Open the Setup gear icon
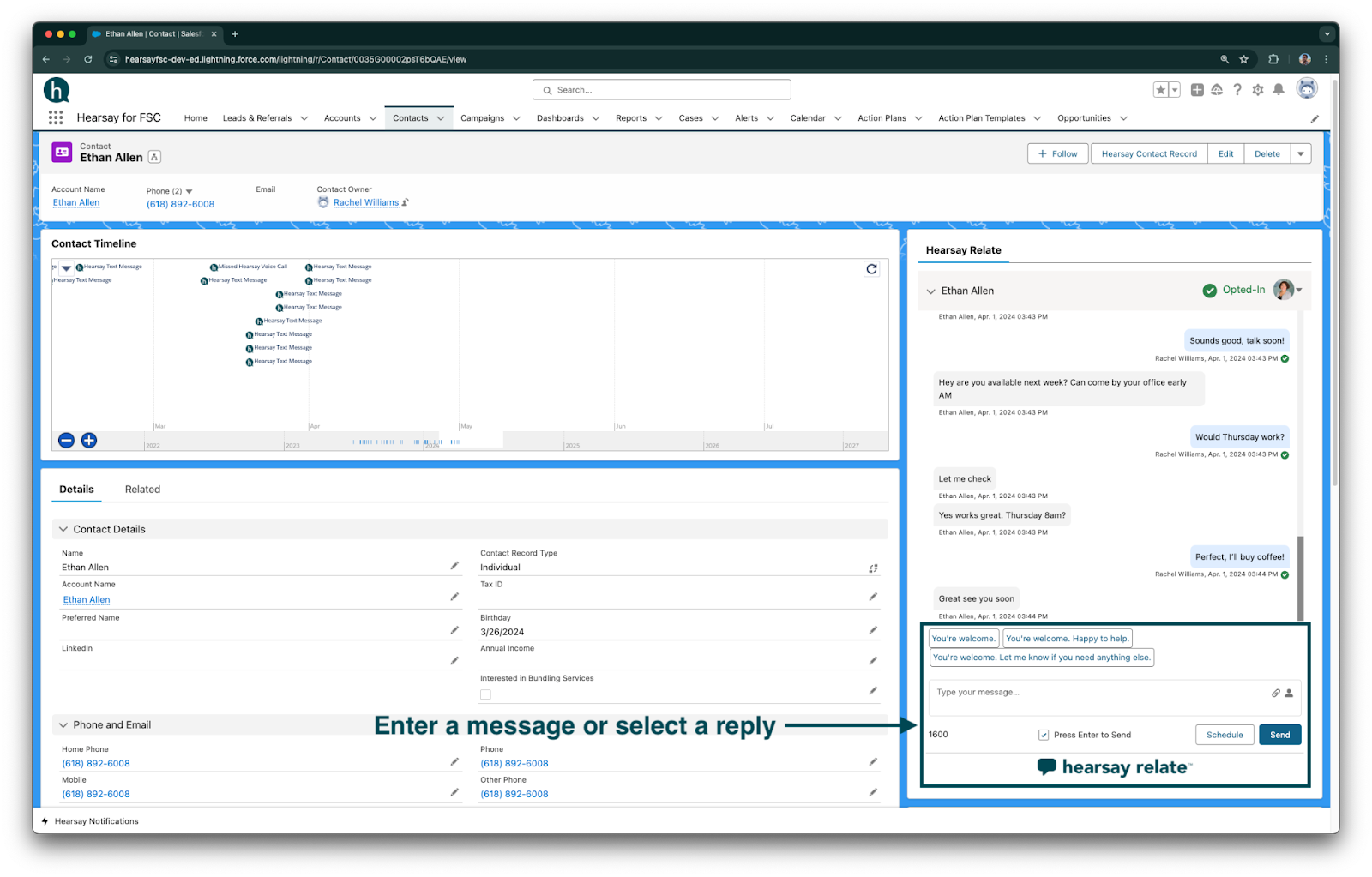Viewport: 1372px width, 877px height. (1258, 90)
